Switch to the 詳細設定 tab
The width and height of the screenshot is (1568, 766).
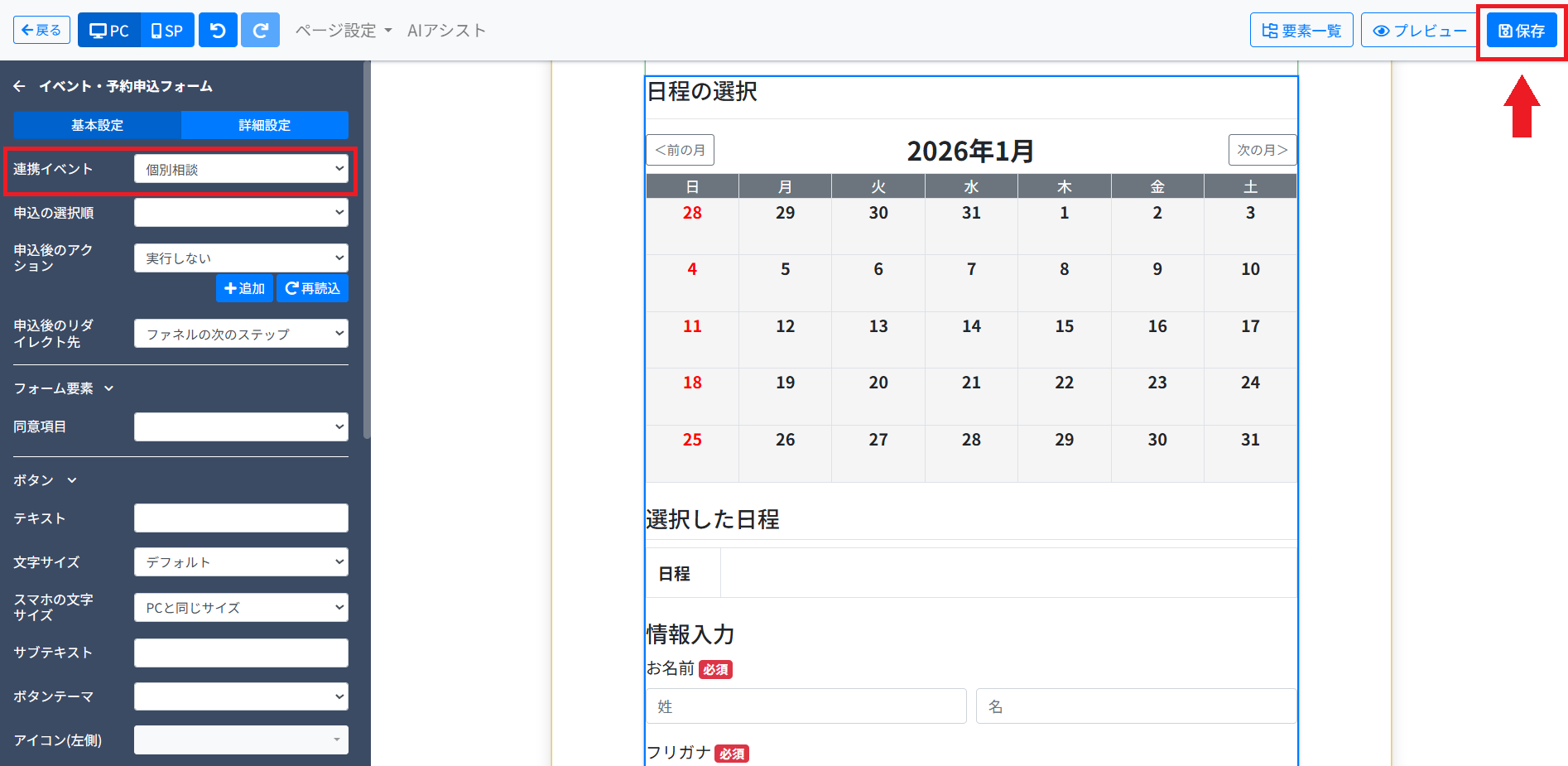[264, 125]
